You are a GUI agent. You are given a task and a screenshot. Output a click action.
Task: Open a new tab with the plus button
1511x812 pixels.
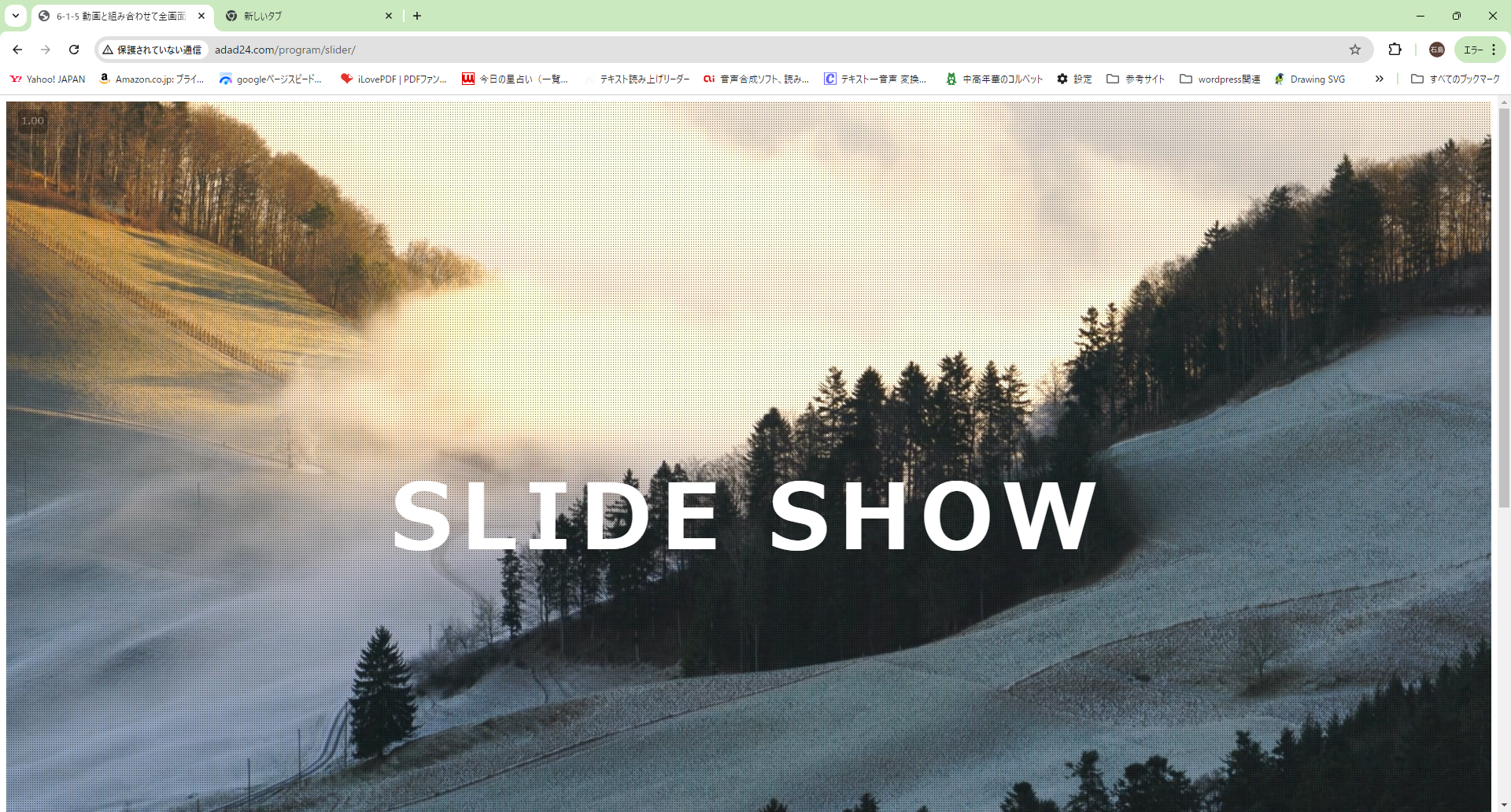[x=417, y=16]
